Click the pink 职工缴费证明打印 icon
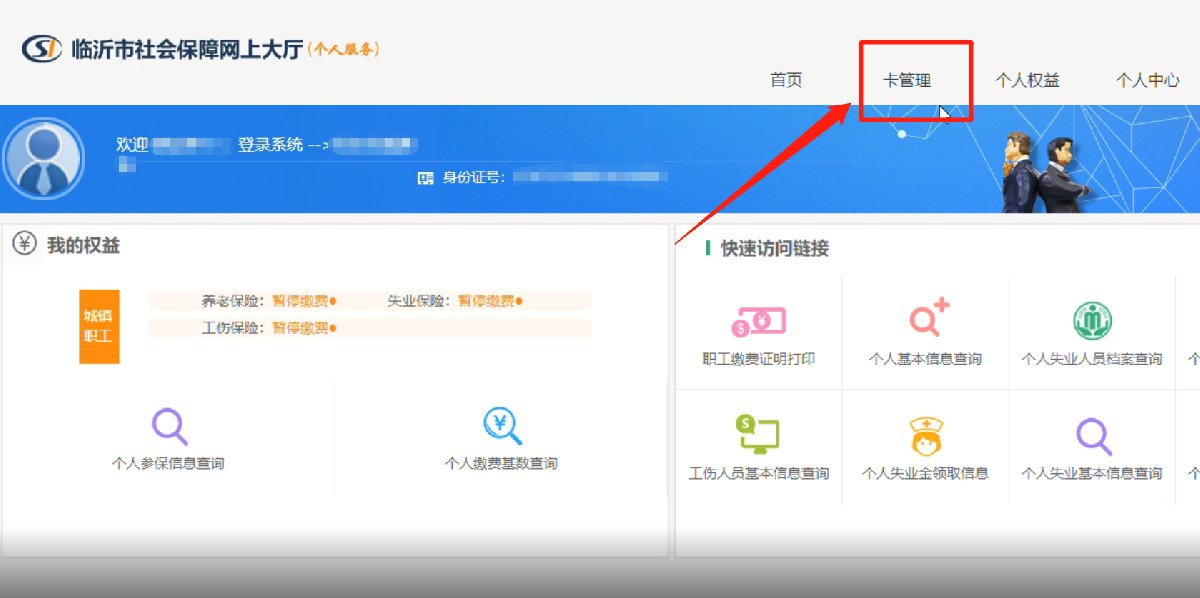 (759, 321)
